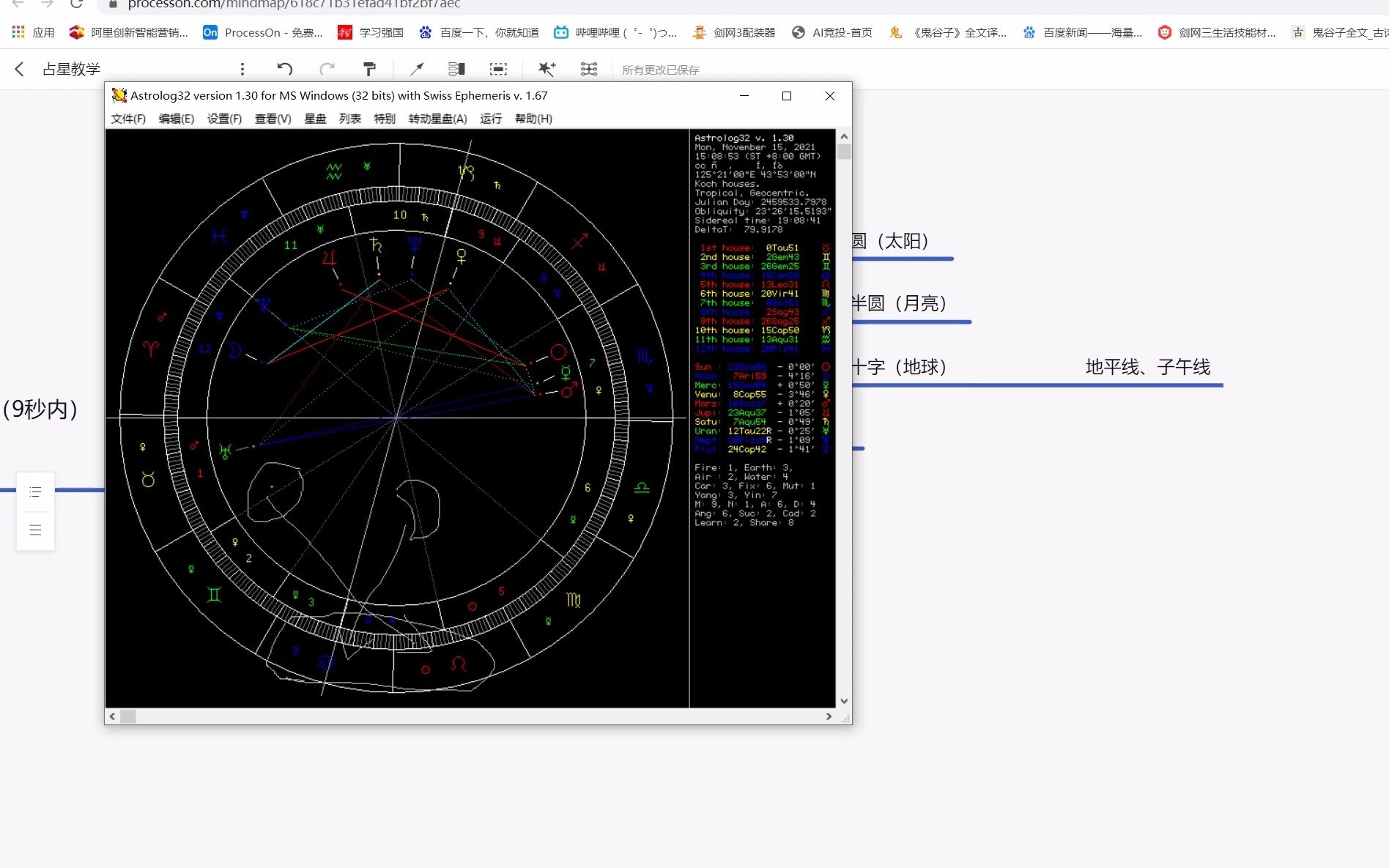Open the outline list icon on left panel
Image resolution: width=1389 pixels, height=868 pixels.
pyautogui.click(x=35, y=492)
